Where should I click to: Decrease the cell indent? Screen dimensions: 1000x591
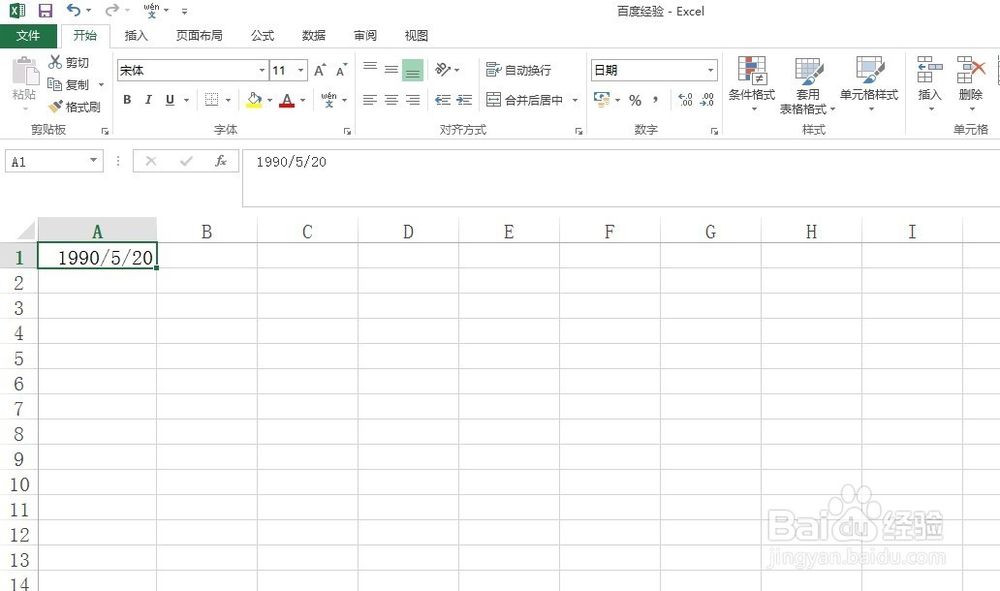[x=443, y=100]
